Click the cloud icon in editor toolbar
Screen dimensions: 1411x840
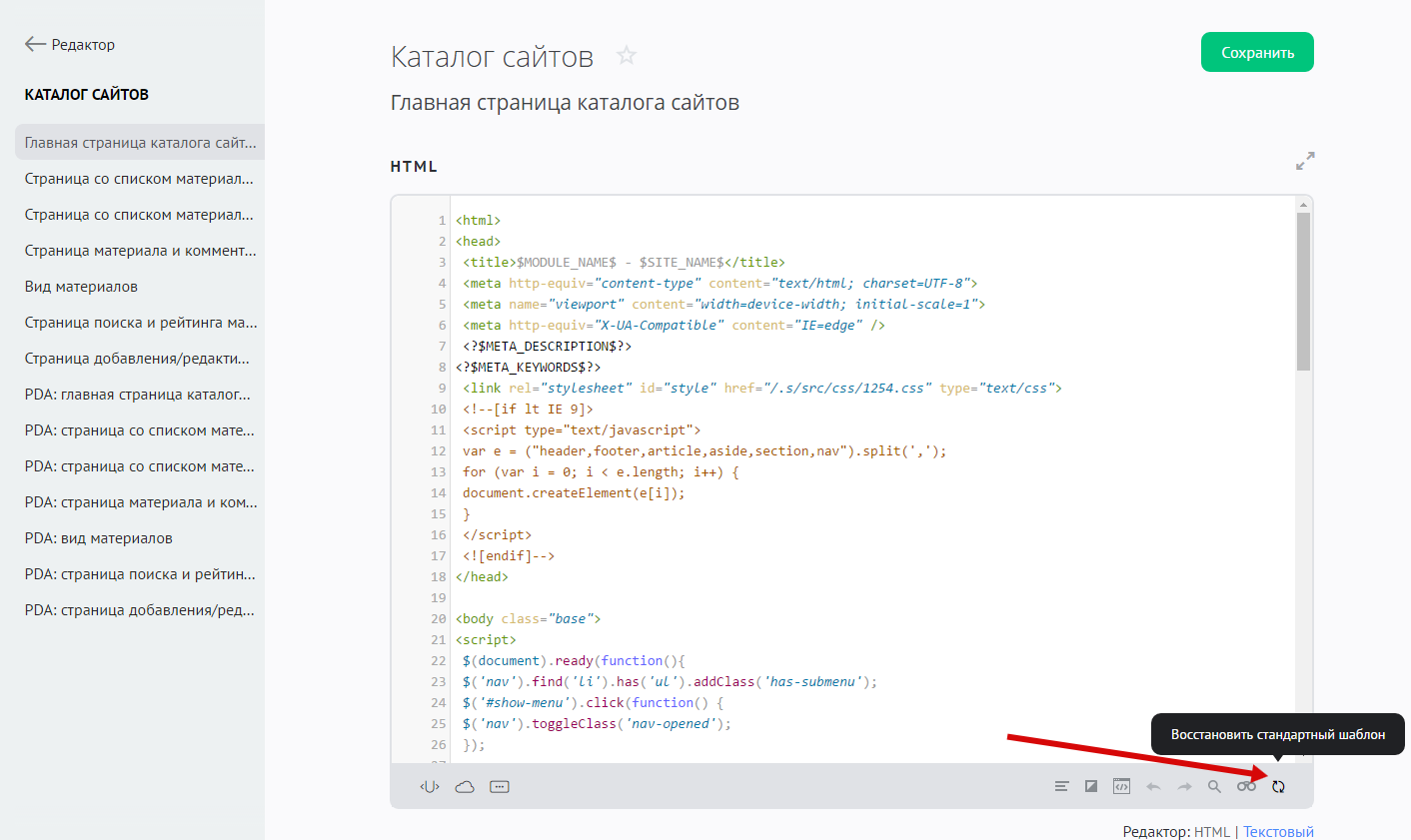465,787
